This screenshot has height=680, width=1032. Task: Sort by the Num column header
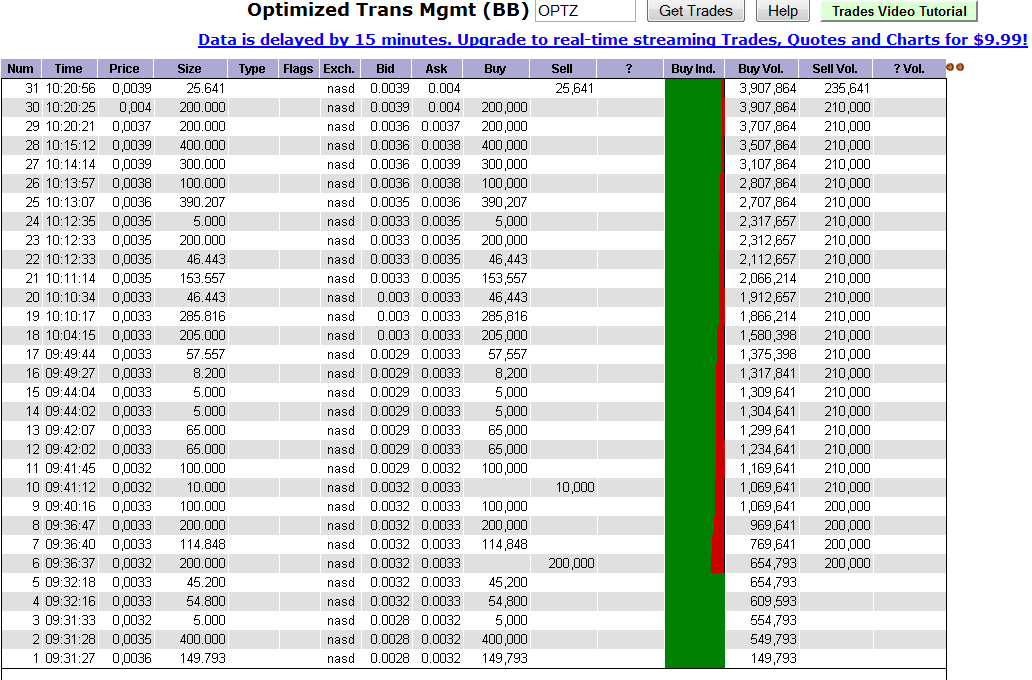20,69
